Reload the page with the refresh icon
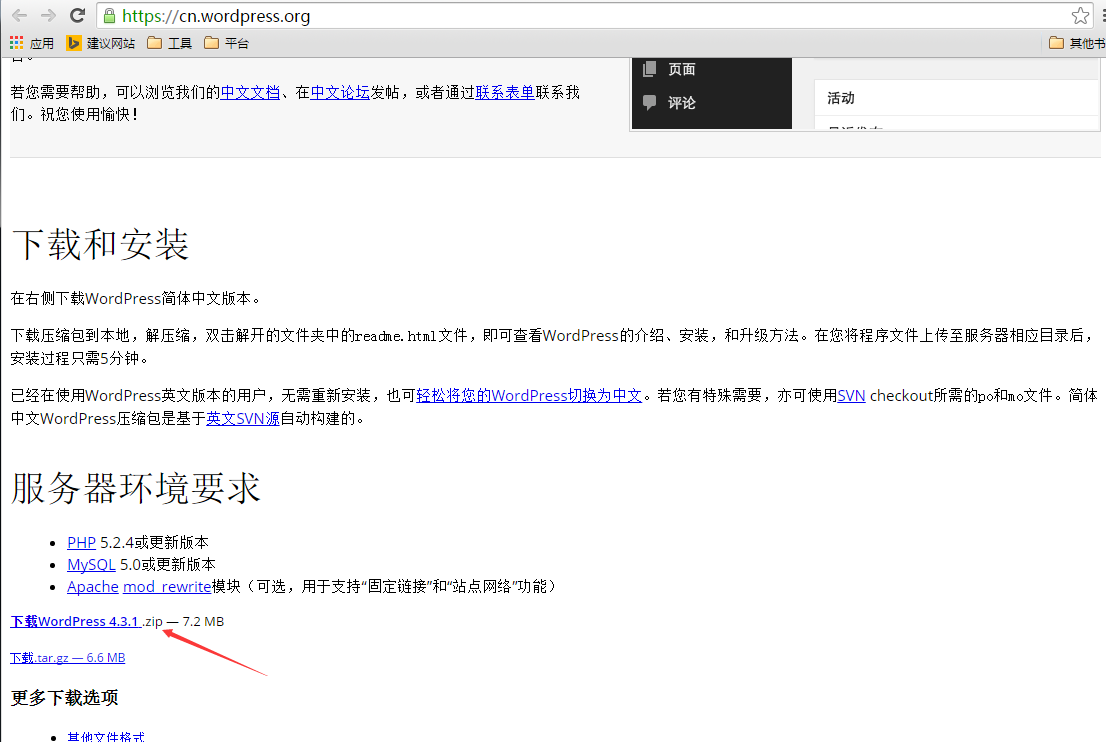Image resolution: width=1106 pixels, height=742 pixels. (x=77, y=16)
